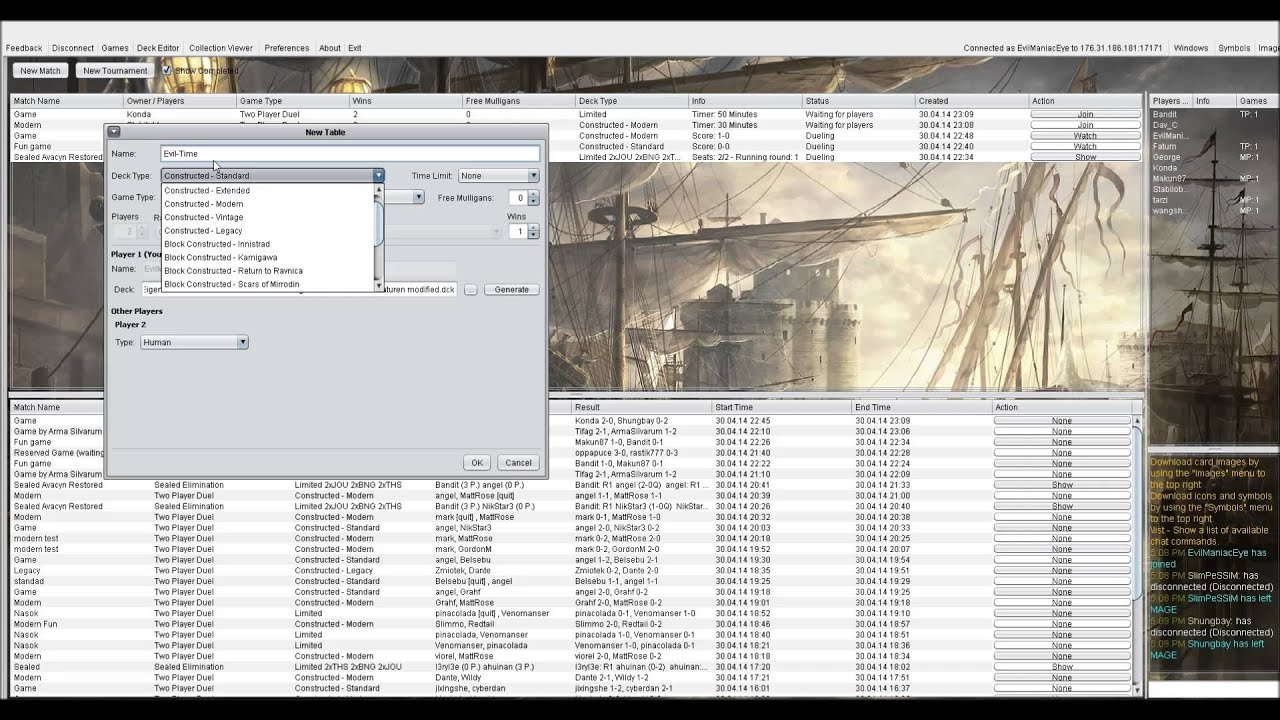Screen dimensions: 1280x720
Task: Choose Constructed - Extended deck type
Action: (x=268, y=190)
